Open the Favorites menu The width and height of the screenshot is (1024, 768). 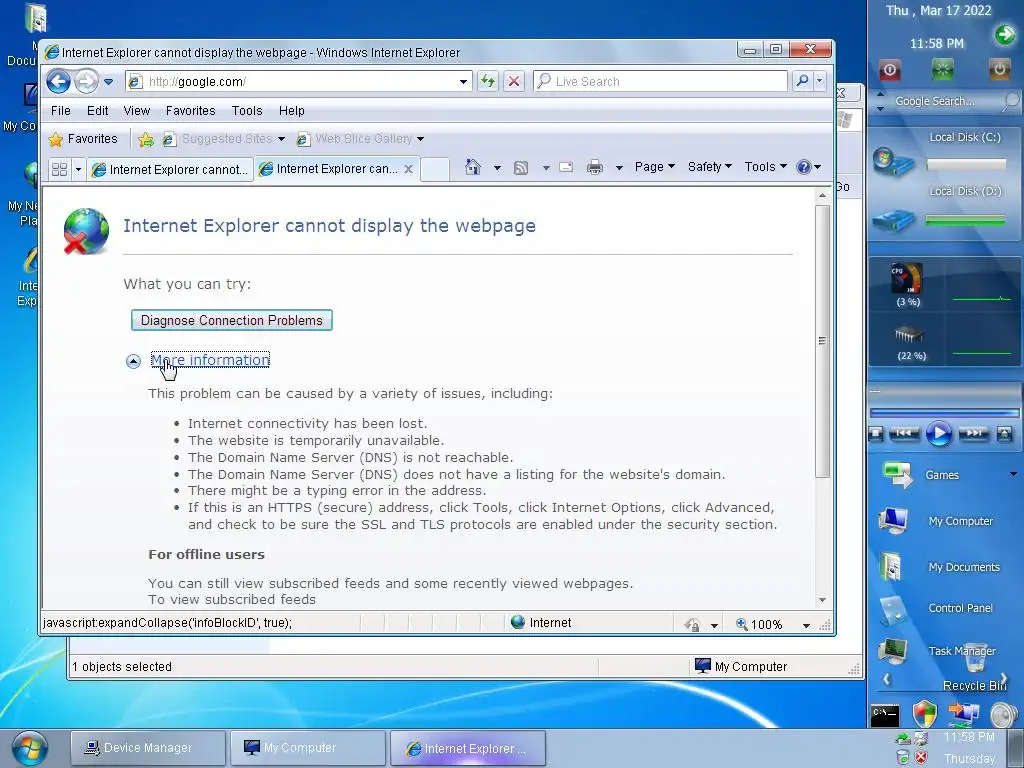[x=191, y=111]
